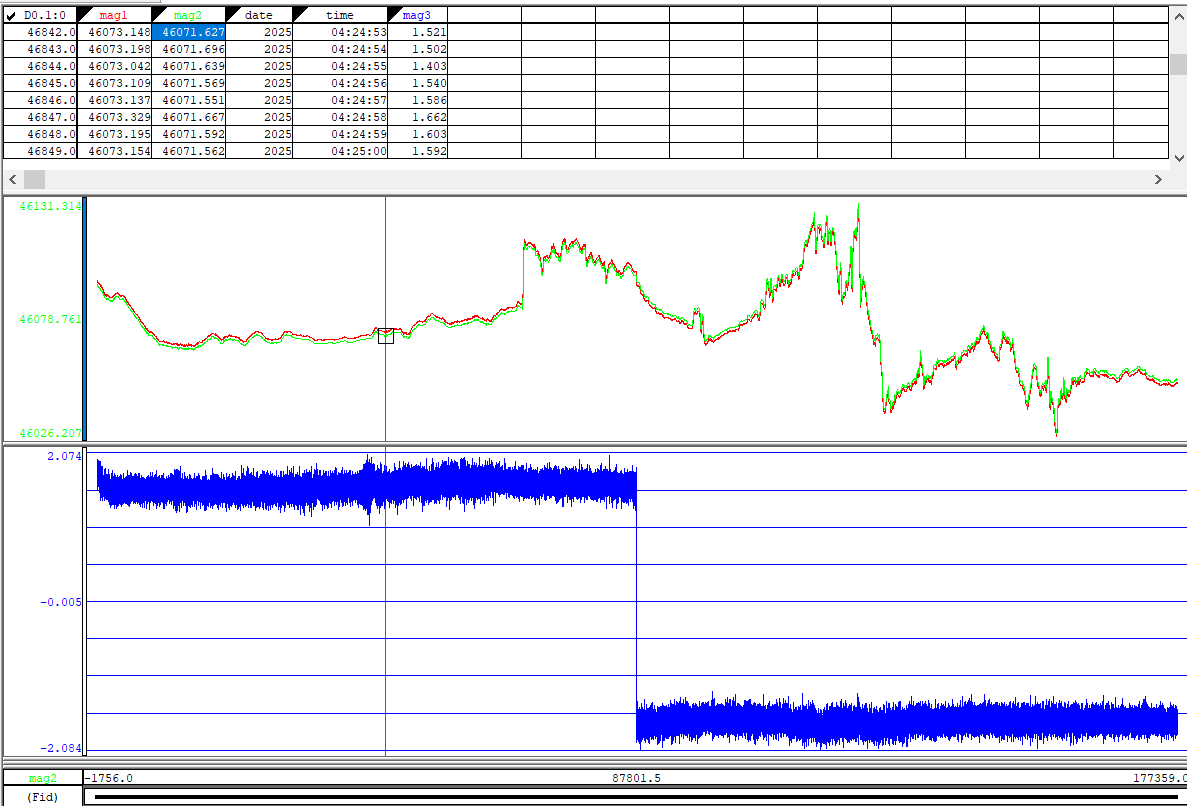This screenshot has height=806, width=1187.
Task: Click the first empty column header
Action: [484, 16]
